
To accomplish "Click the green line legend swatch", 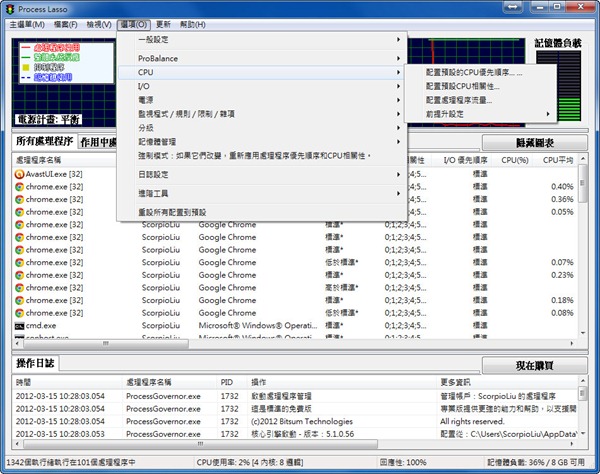I will tap(26, 57).
